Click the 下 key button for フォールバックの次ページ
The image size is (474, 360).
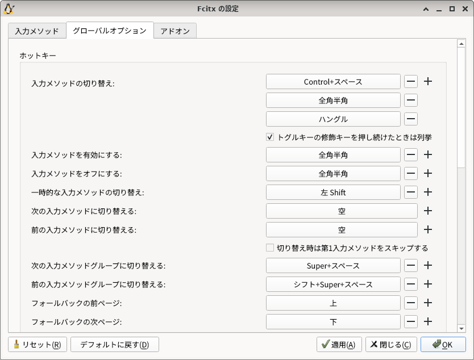click(333, 322)
